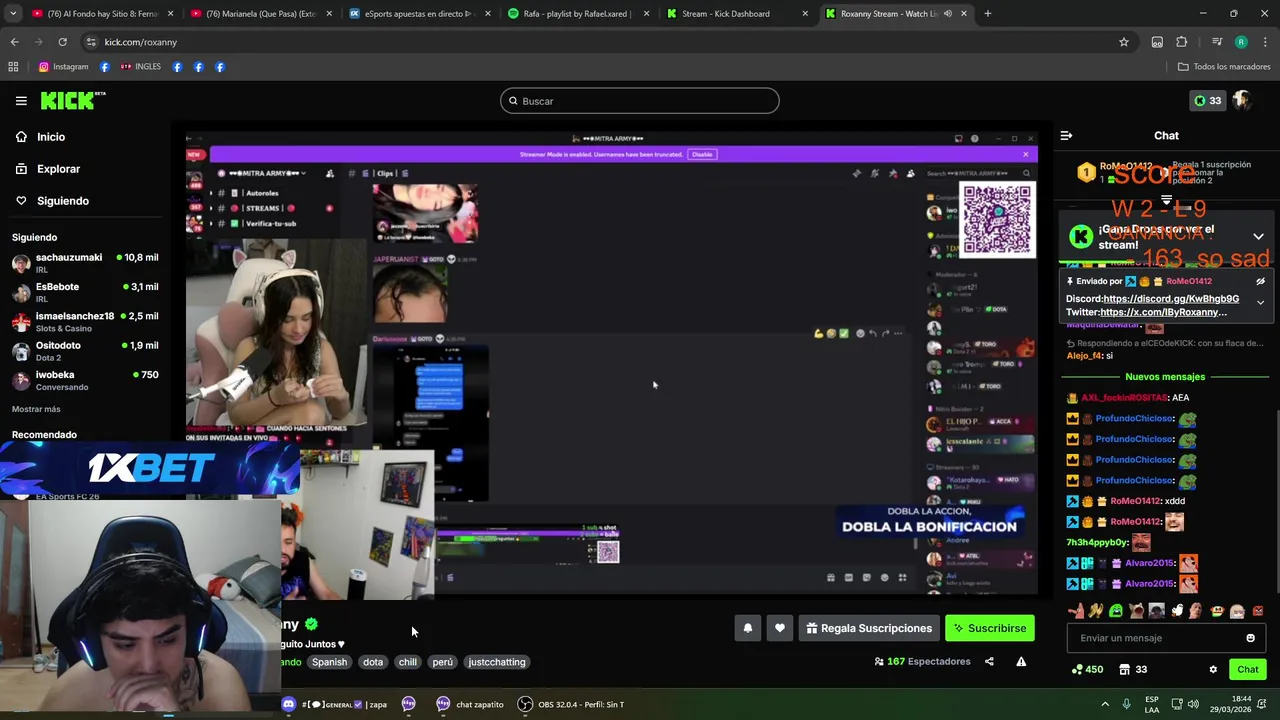Open the emoji picker in chat input
The height and width of the screenshot is (720, 1280).
(1250, 638)
